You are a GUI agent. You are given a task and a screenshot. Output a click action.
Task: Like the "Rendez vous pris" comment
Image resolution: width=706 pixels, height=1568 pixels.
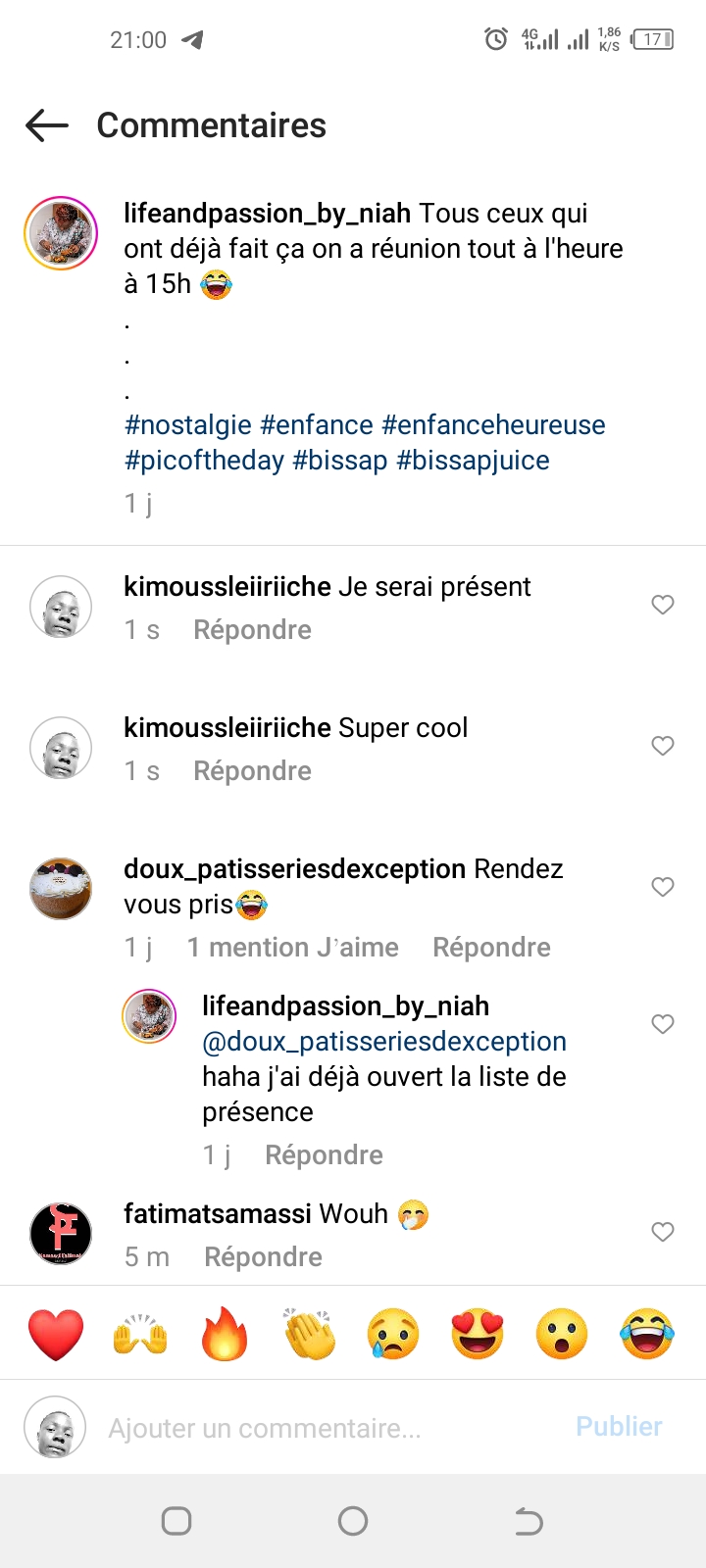point(663,887)
